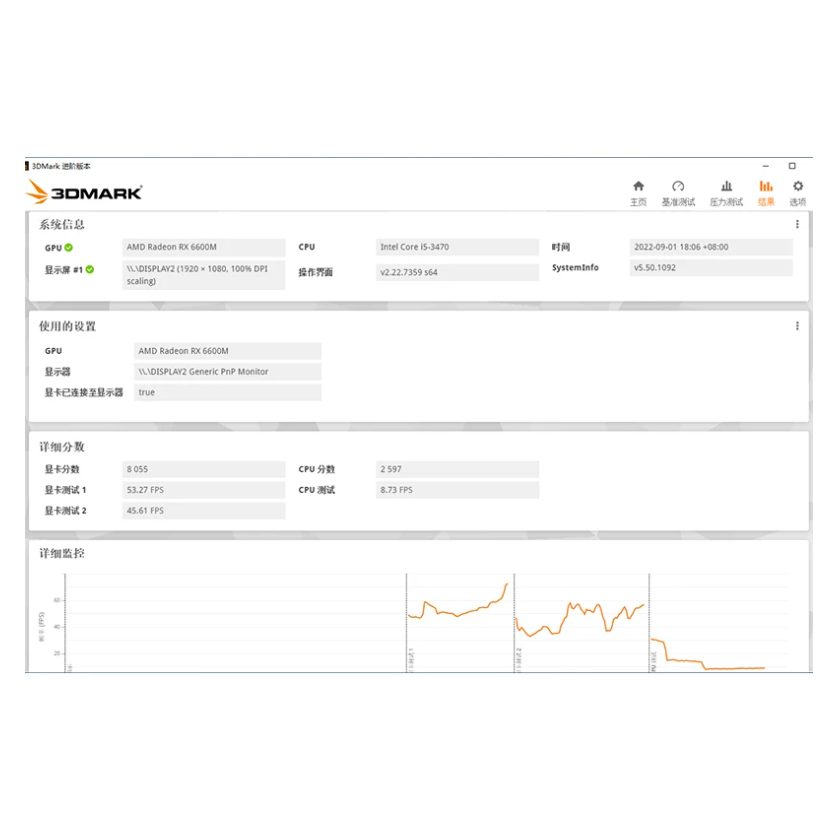Screen dimensions: 838x838
Task: Click the SystemInfo version v5.50.1092
Action: [711, 268]
